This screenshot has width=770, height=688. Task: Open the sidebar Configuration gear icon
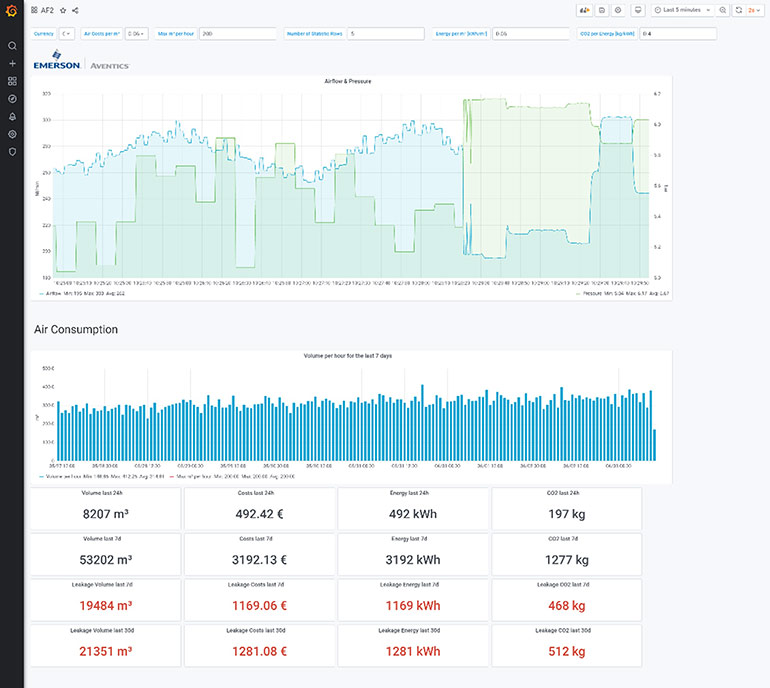[12, 134]
